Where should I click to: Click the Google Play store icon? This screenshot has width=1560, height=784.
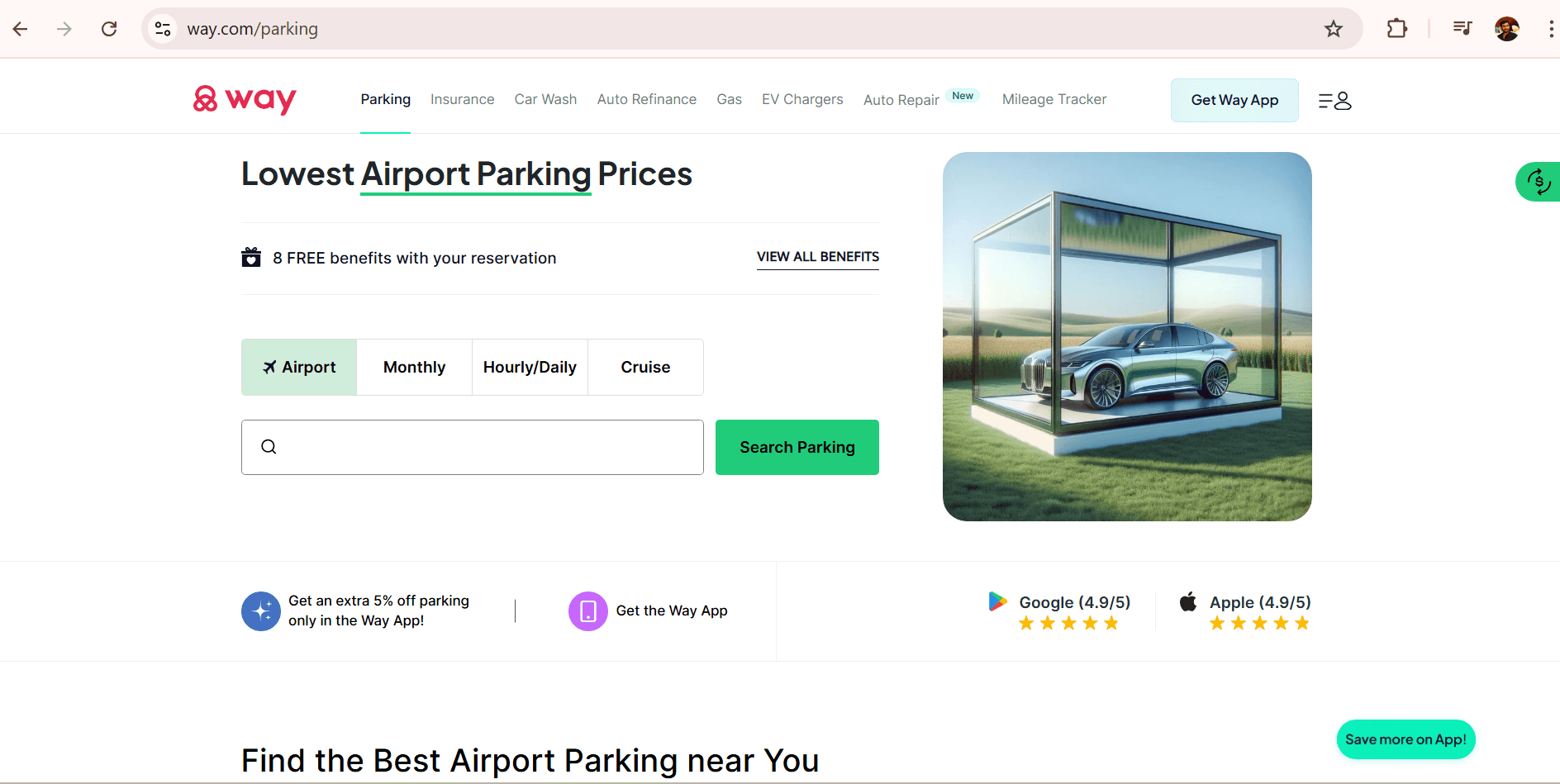tap(997, 602)
